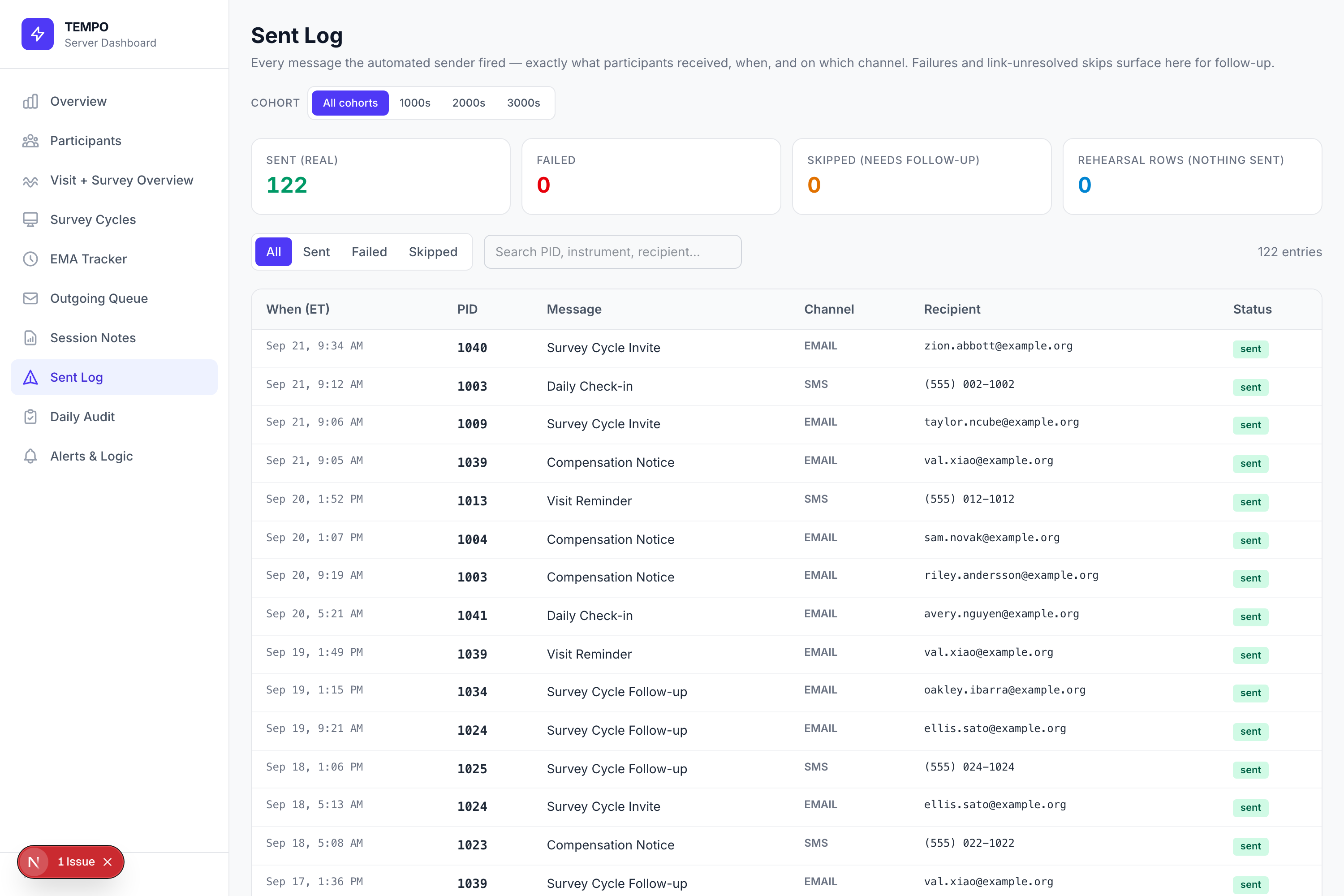This screenshot has height=896, width=1344.
Task: Open the Outgoing Queue page
Action: tap(114, 298)
